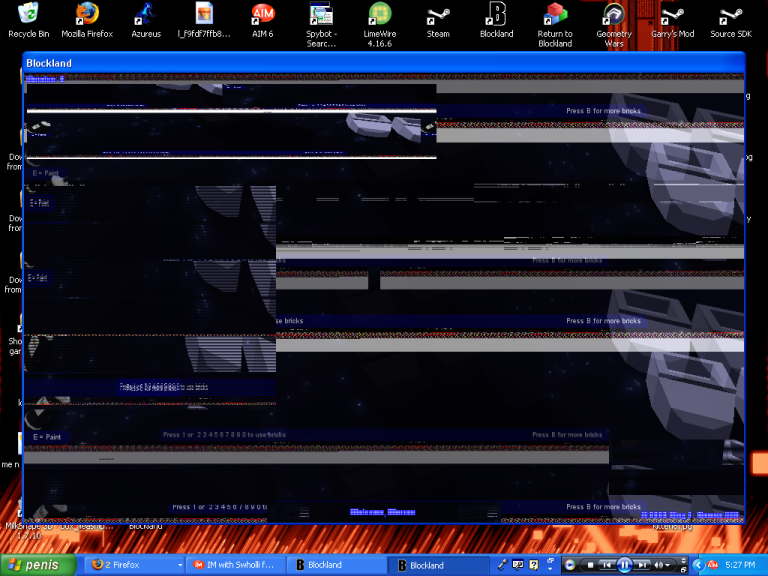768x576 pixels.
Task: Click the Blockland window title bar
Action: [x=384, y=63]
